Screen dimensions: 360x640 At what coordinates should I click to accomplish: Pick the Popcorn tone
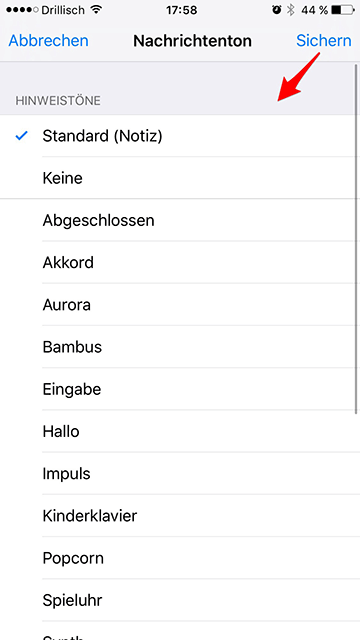[180, 558]
